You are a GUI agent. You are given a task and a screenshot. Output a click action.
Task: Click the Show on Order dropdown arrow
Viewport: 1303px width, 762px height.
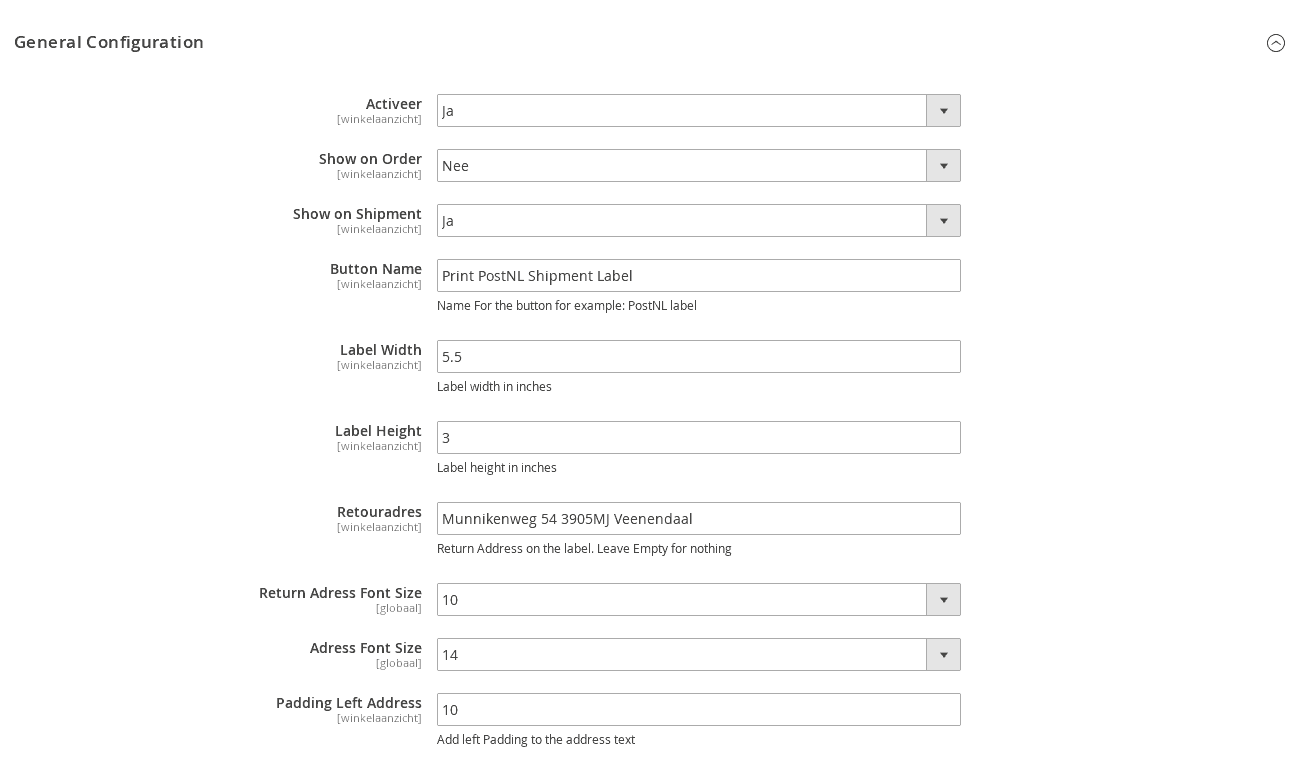click(943, 166)
